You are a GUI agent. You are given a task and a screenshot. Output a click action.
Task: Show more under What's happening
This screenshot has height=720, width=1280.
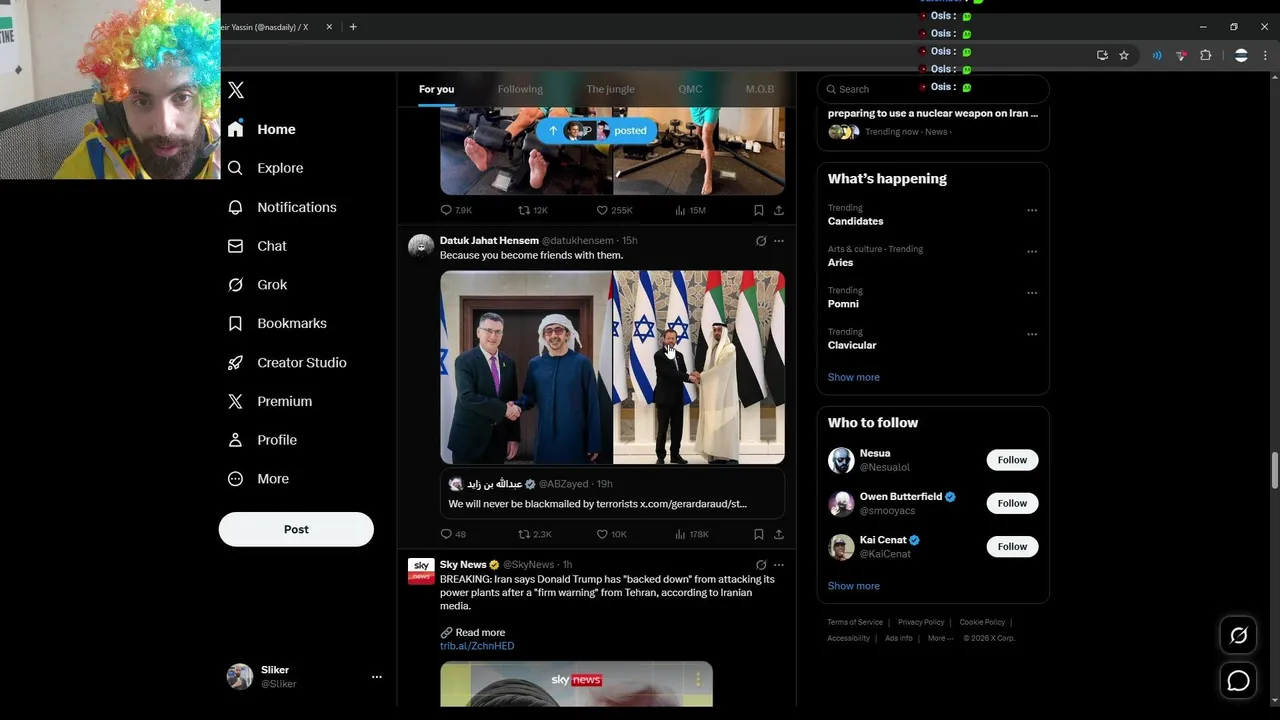point(853,377)
